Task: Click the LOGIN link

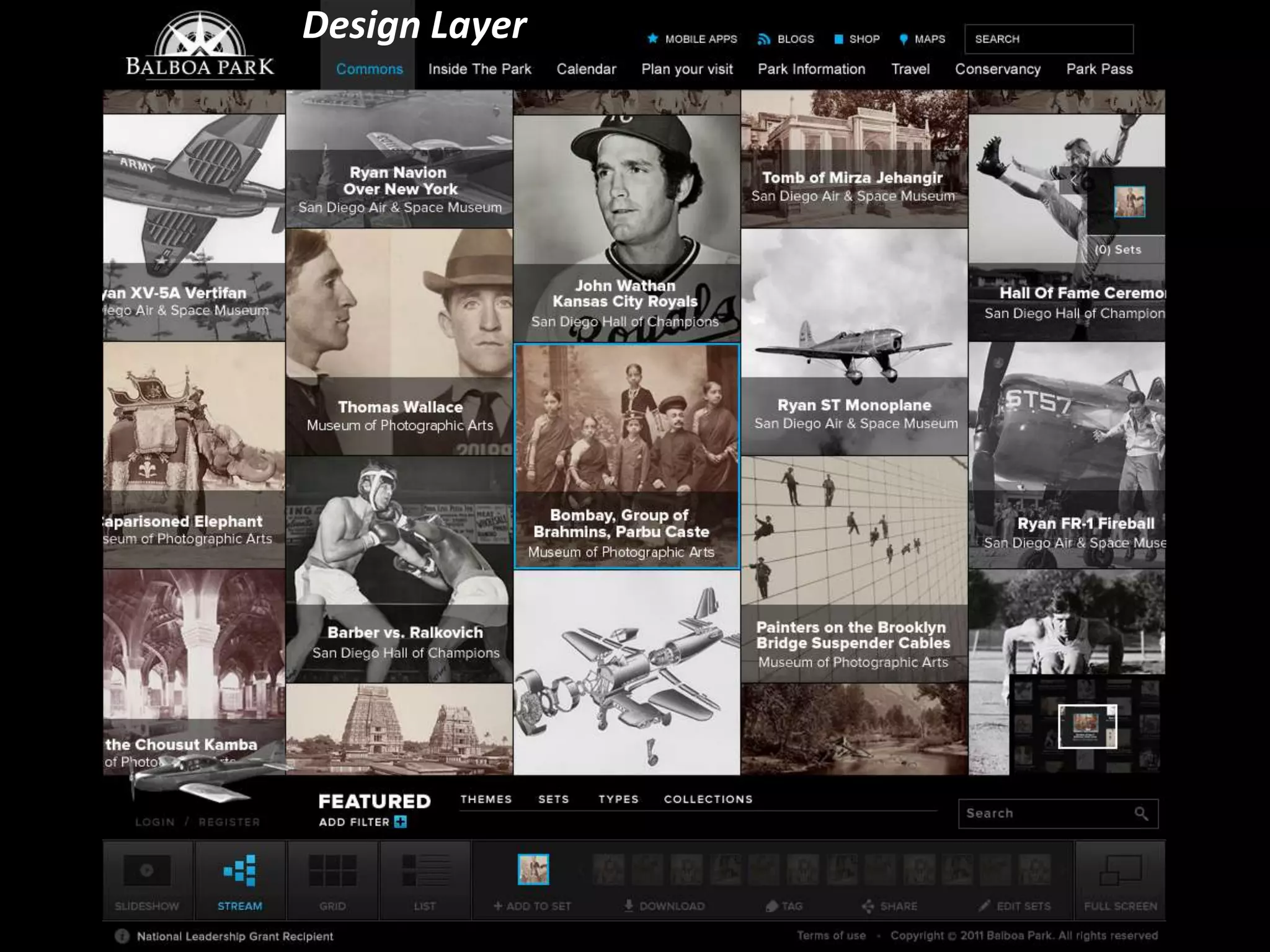Action: (x=155, y=822)
